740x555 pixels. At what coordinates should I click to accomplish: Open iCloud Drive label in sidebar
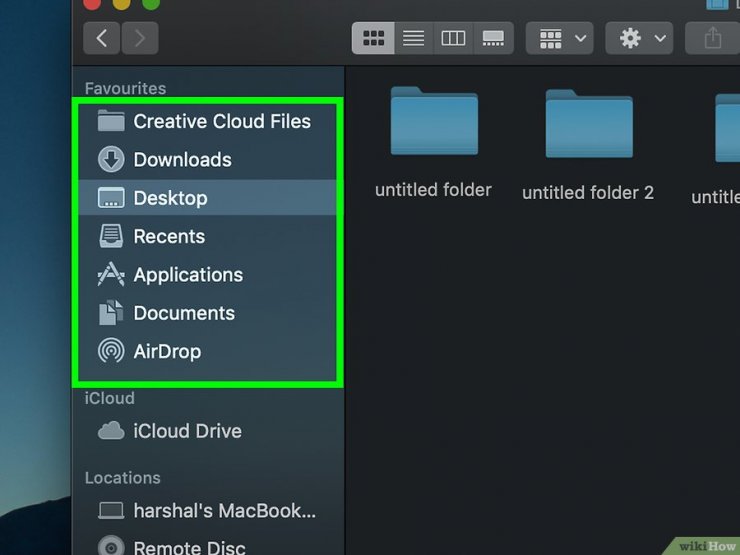[187, 431]
